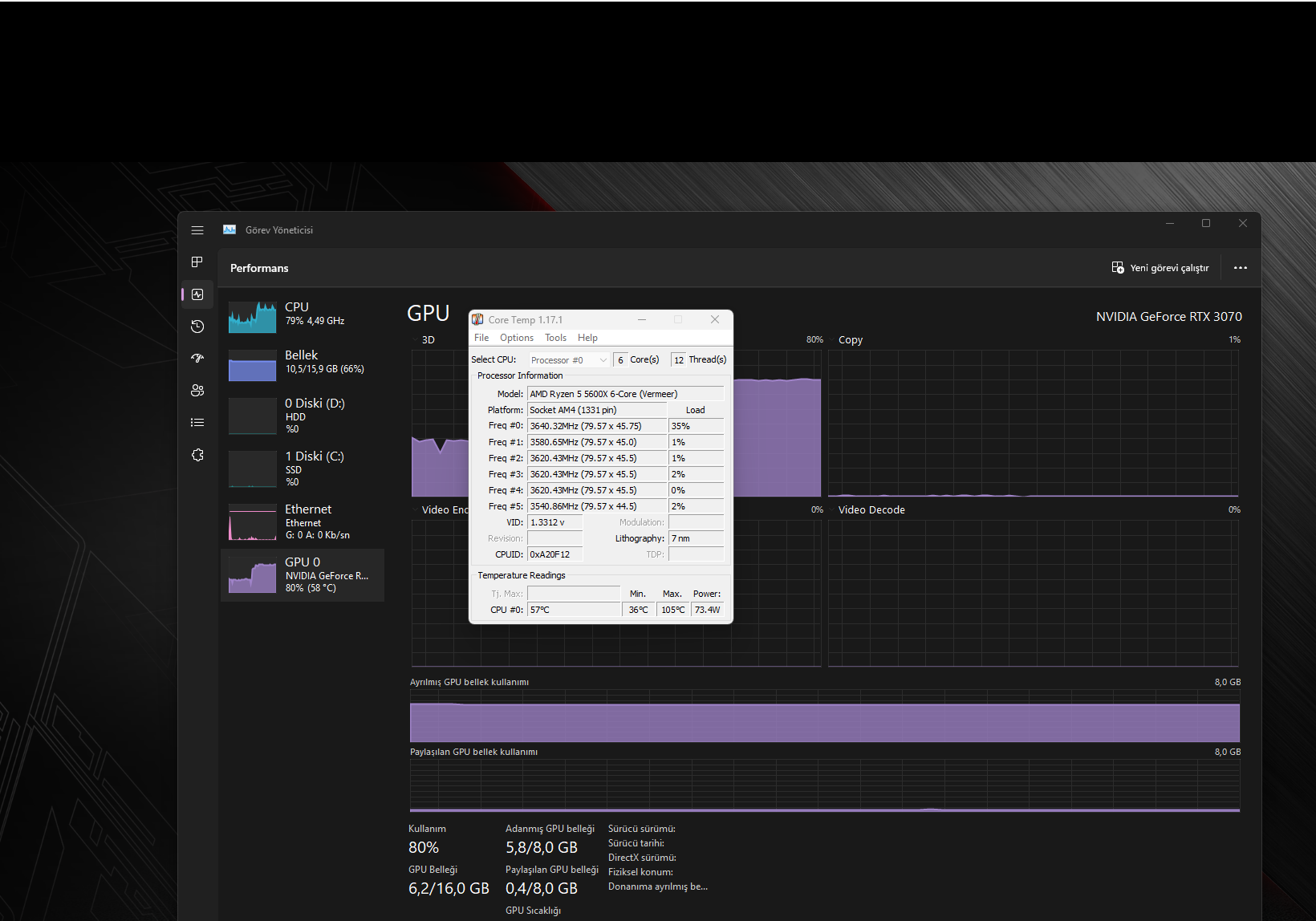The height and width of the screenshot is (921, 1316).
Task: Click the Freq #1 value 3580.65MHz
Action: coord(596,442)
